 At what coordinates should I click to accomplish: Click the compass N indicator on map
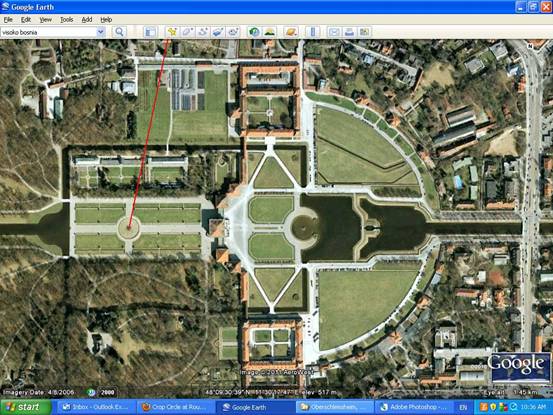(x=529, y=46)
